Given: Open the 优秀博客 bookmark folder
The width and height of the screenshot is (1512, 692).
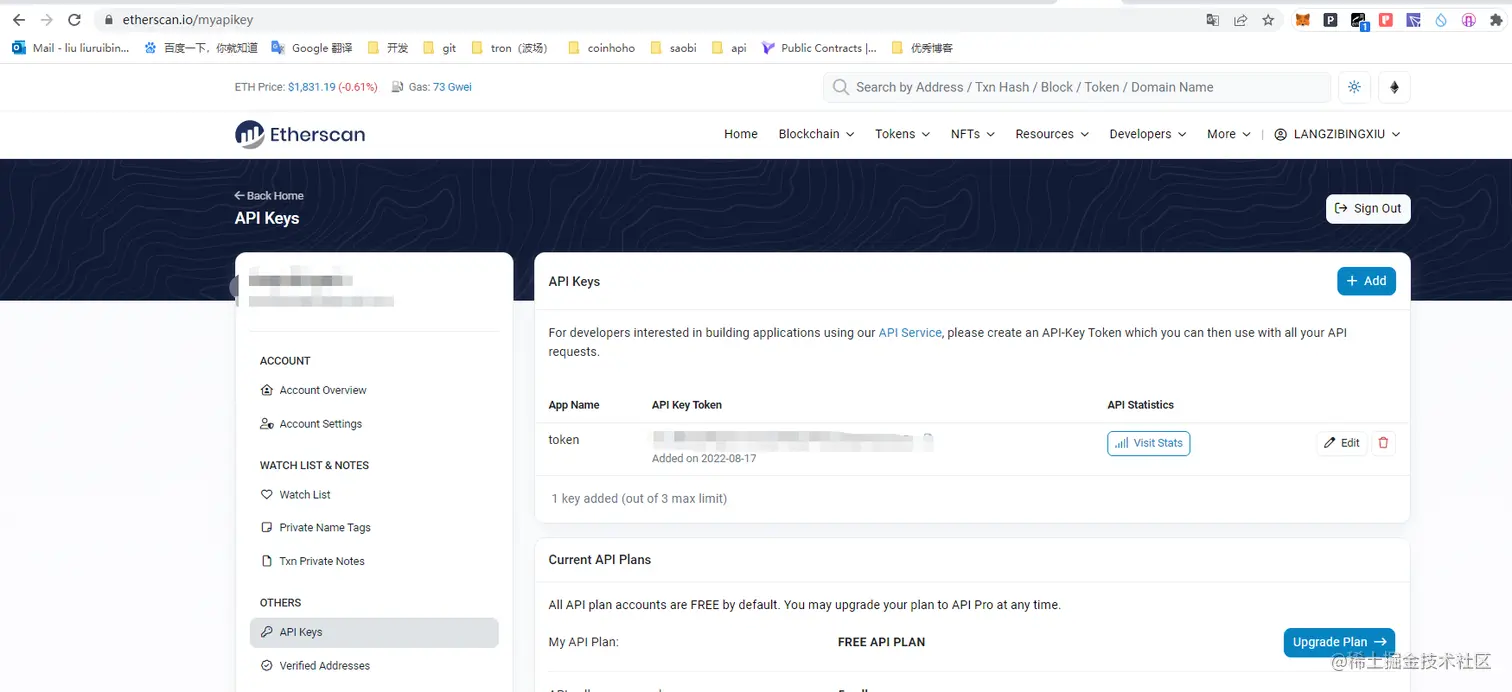Looking at the screenshot, I should [x=922, y=48].
